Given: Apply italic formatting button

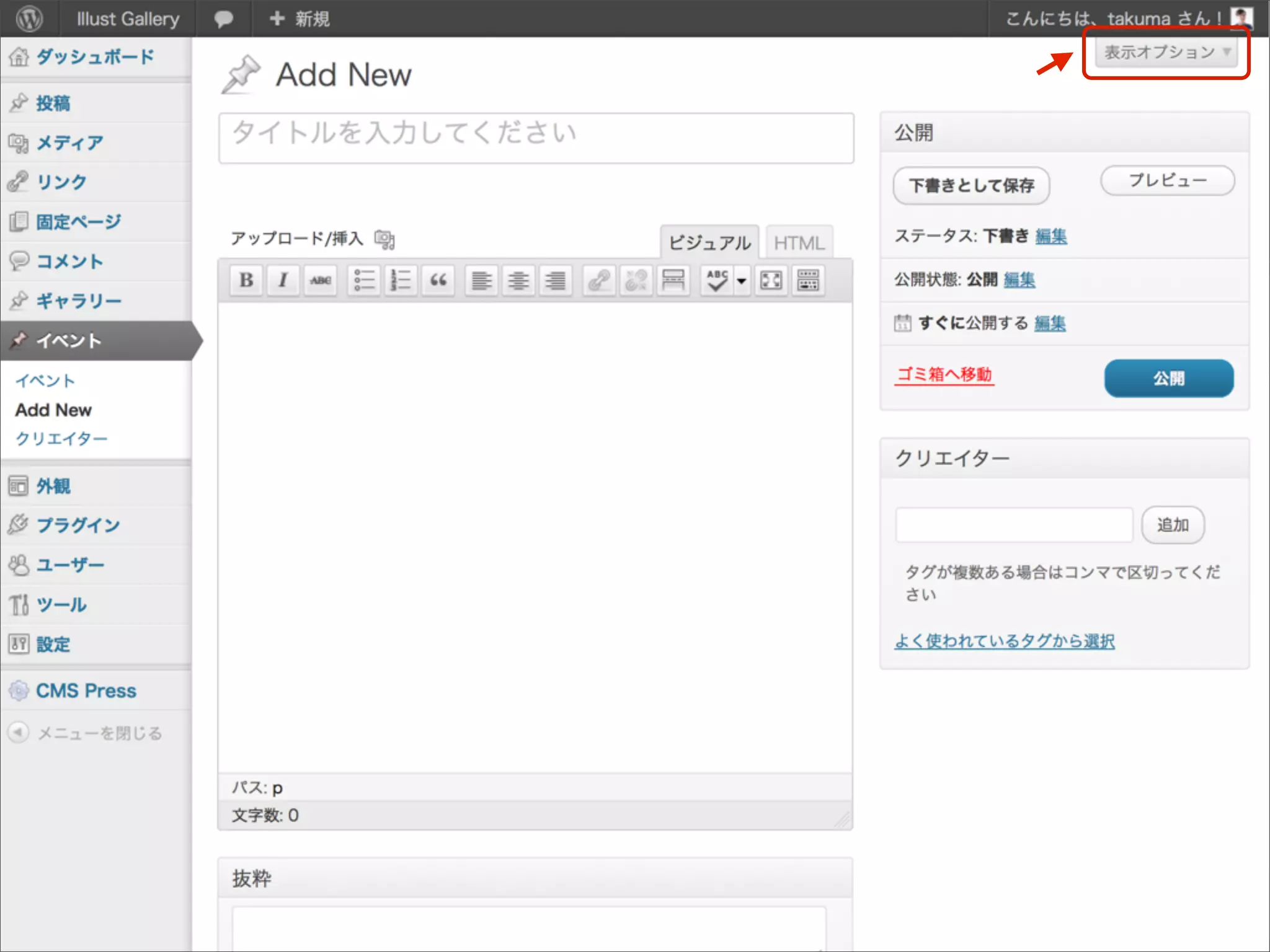Looking at the screenshot, I should coord(283,280).
